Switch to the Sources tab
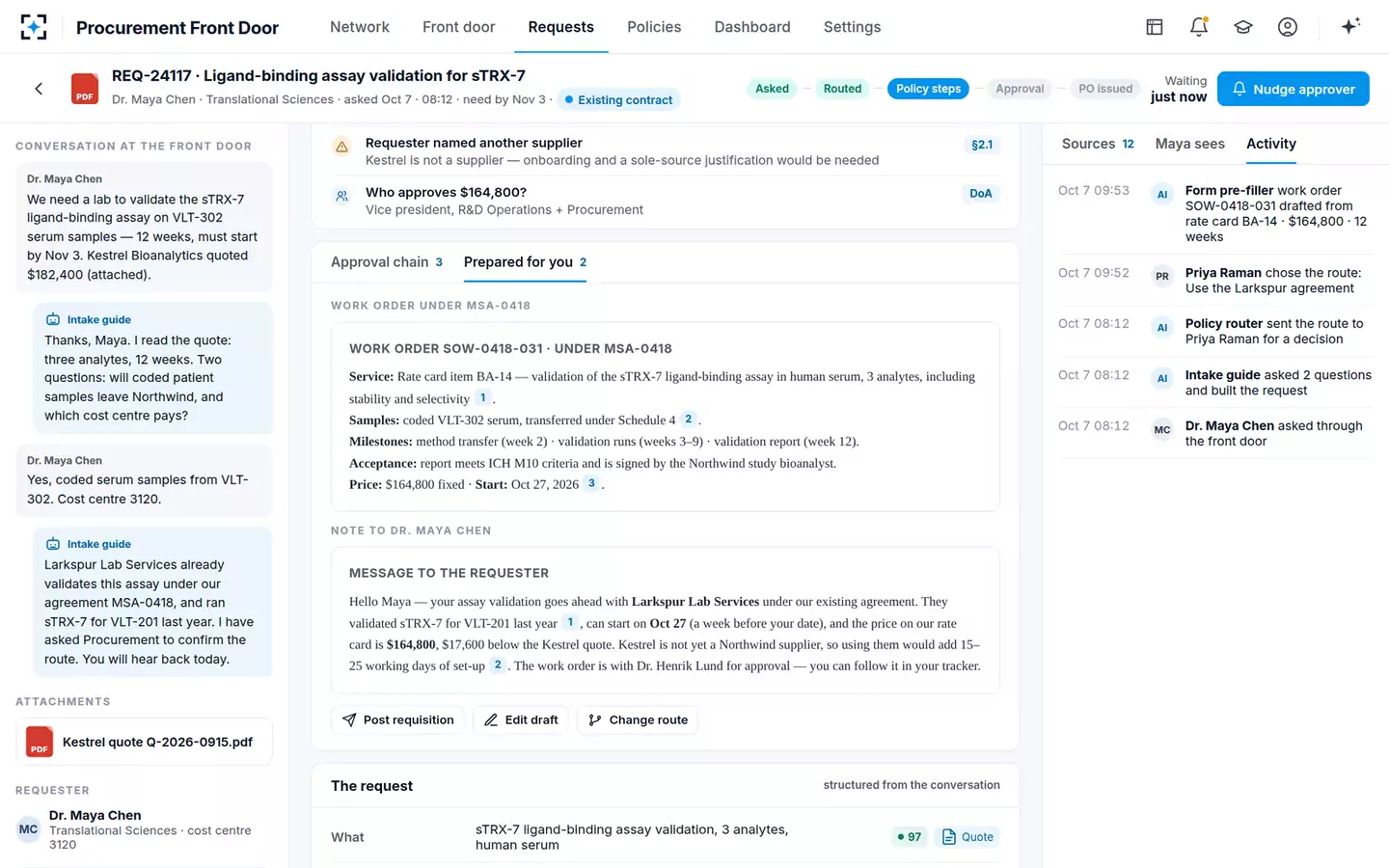Image resolution: width=1389 pixels, height=868 pixels. pos(1098,144)
